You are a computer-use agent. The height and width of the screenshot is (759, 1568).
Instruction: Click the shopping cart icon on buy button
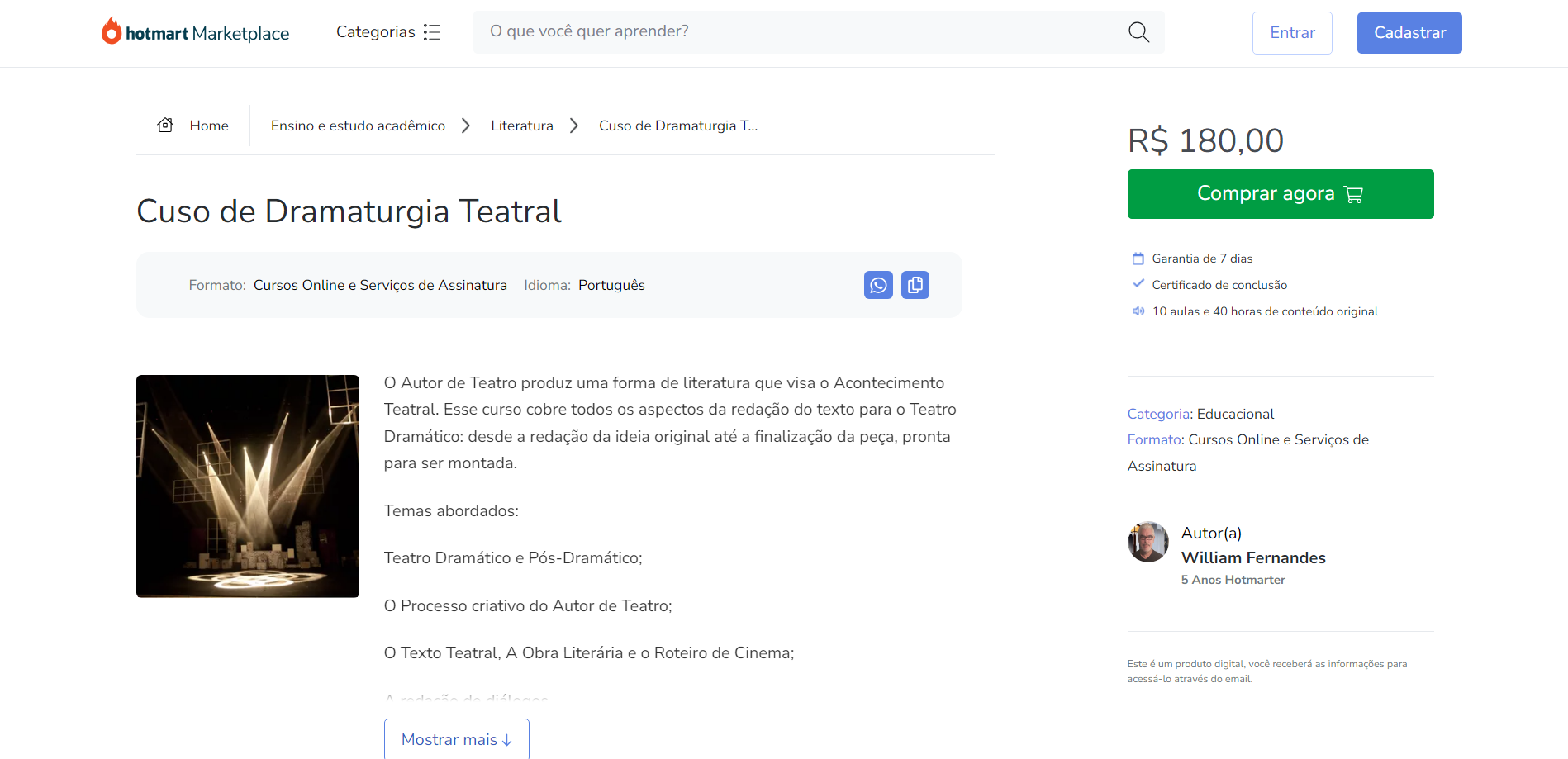point(1354,195)
